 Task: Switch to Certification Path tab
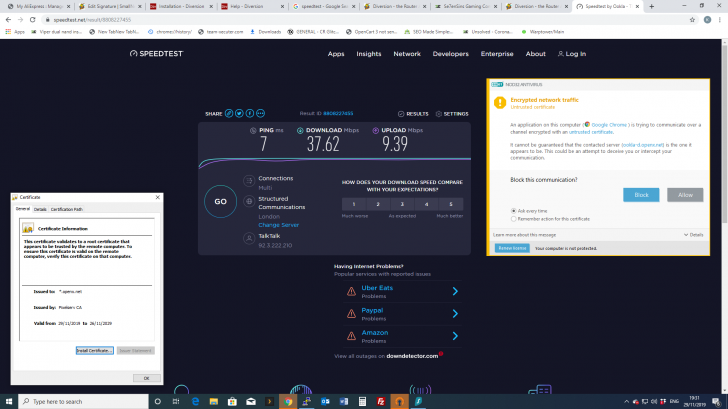click(x=66, y=209)
